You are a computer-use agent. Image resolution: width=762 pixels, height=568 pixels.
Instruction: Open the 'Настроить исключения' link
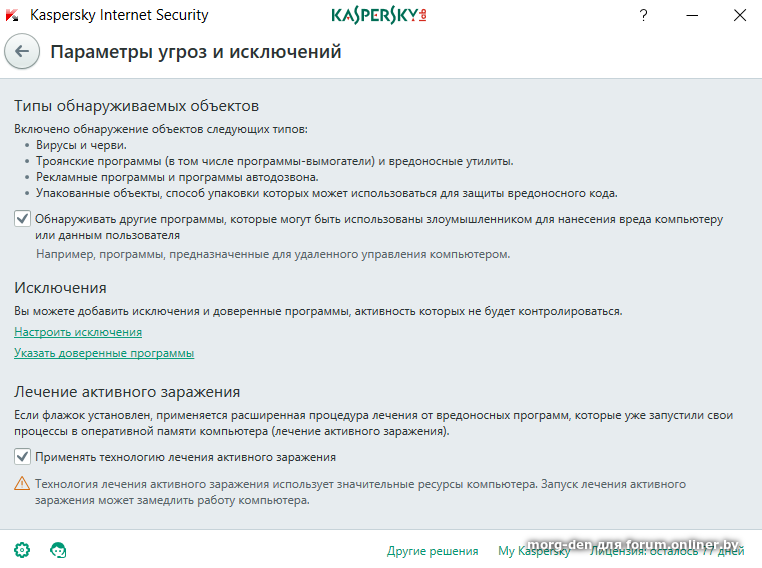coord(78,332)
